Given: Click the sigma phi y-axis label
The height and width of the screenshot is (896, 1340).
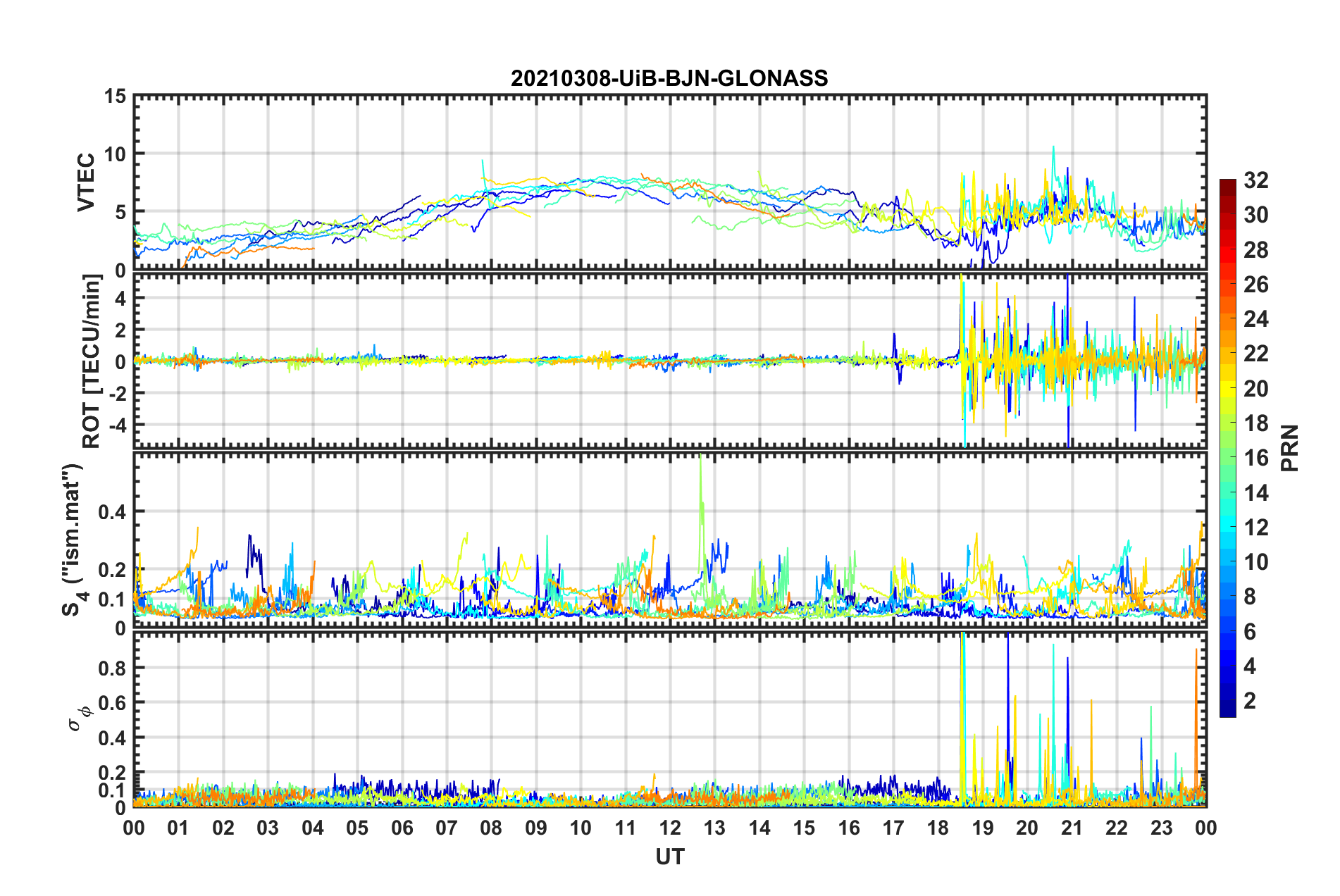Looking at the screenshot, I should click(x=80, y=718).
